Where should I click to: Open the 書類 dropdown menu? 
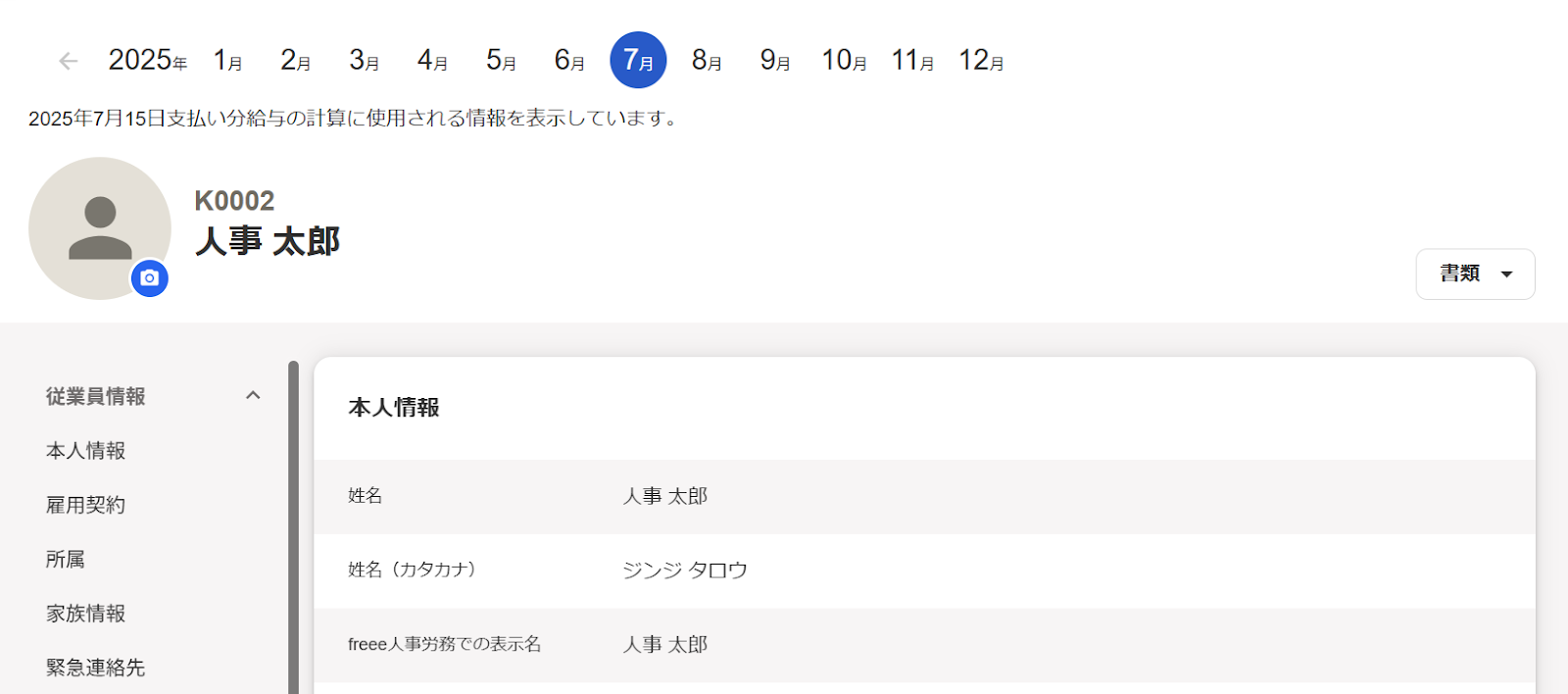click(x=1475, y=273)
